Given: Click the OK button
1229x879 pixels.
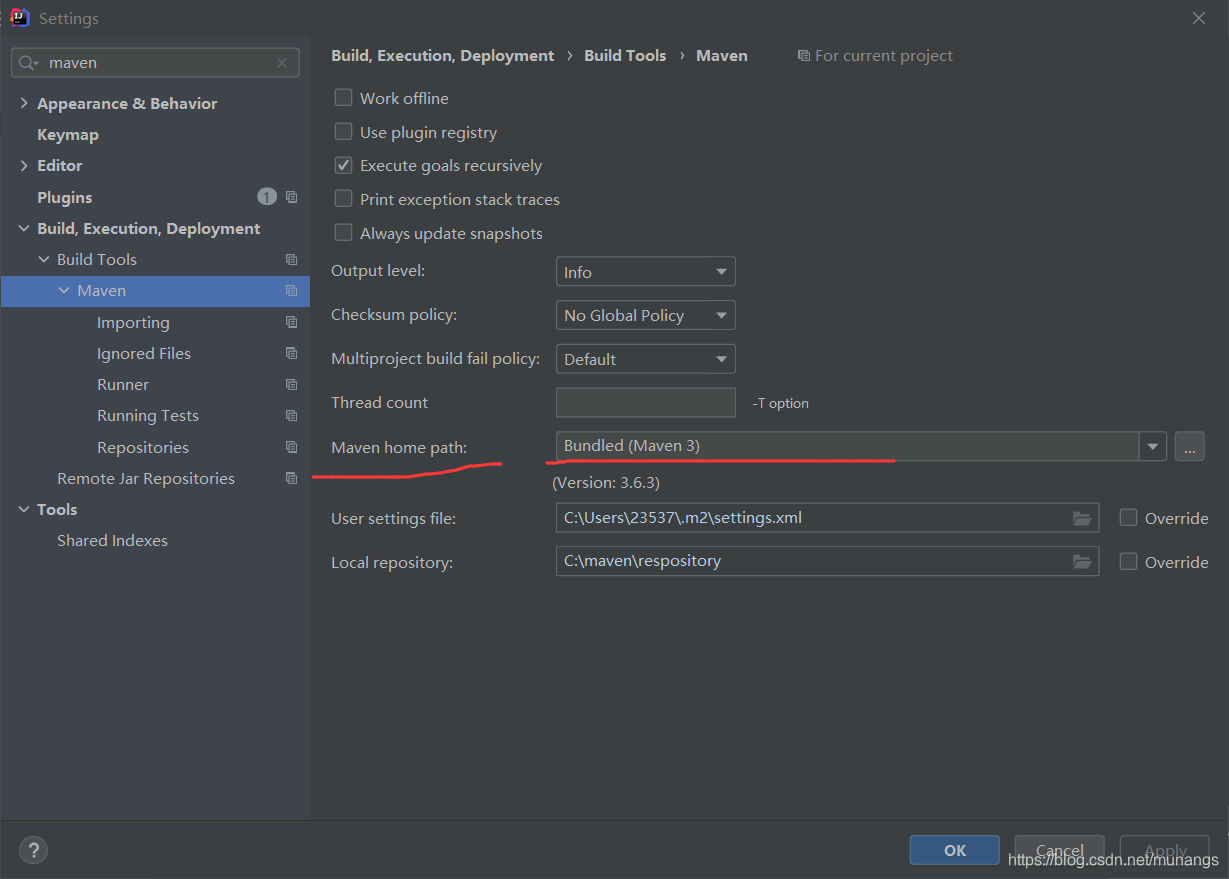Looking at the screenshot, I should point(954,850).
